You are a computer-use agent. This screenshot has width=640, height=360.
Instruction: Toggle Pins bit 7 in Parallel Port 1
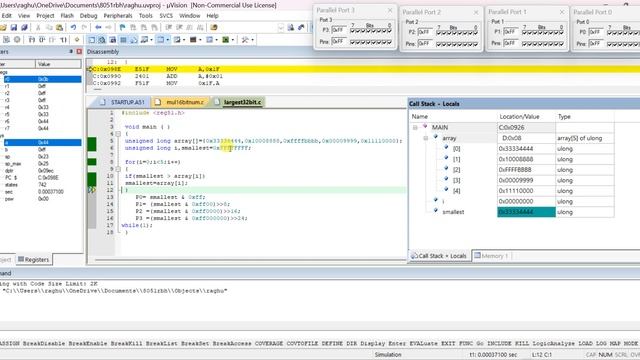pyautogui.click(x=524, y=43)
